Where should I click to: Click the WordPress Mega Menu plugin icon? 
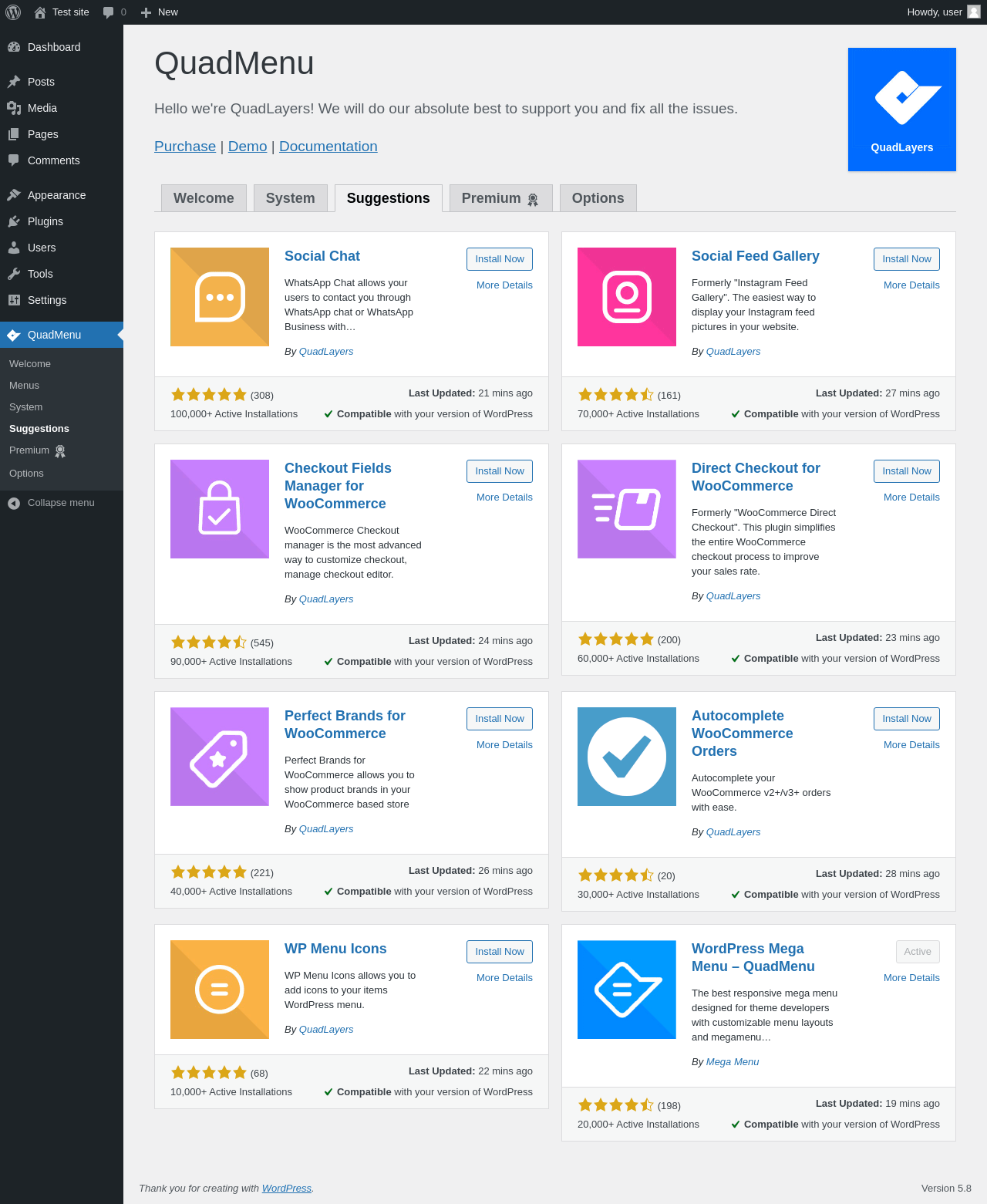tap(627, 990)
